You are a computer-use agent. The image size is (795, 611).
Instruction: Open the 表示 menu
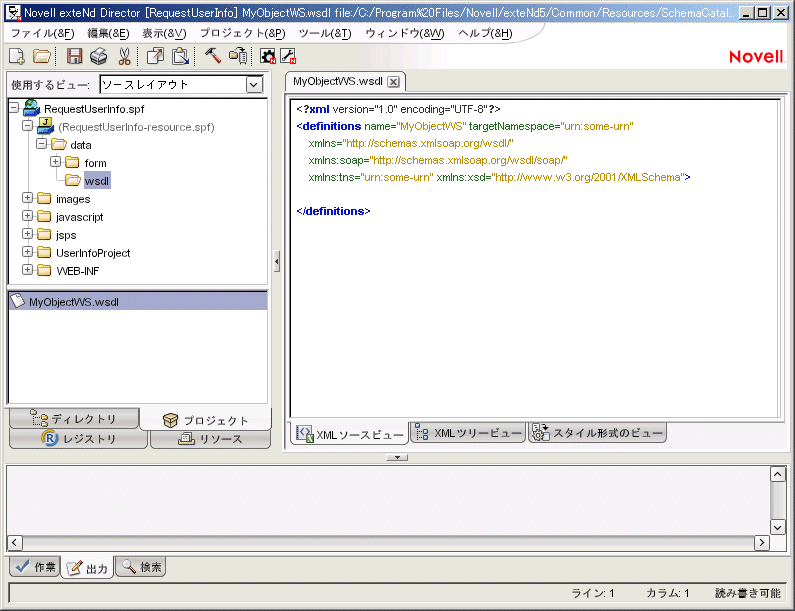pos(164,33)
